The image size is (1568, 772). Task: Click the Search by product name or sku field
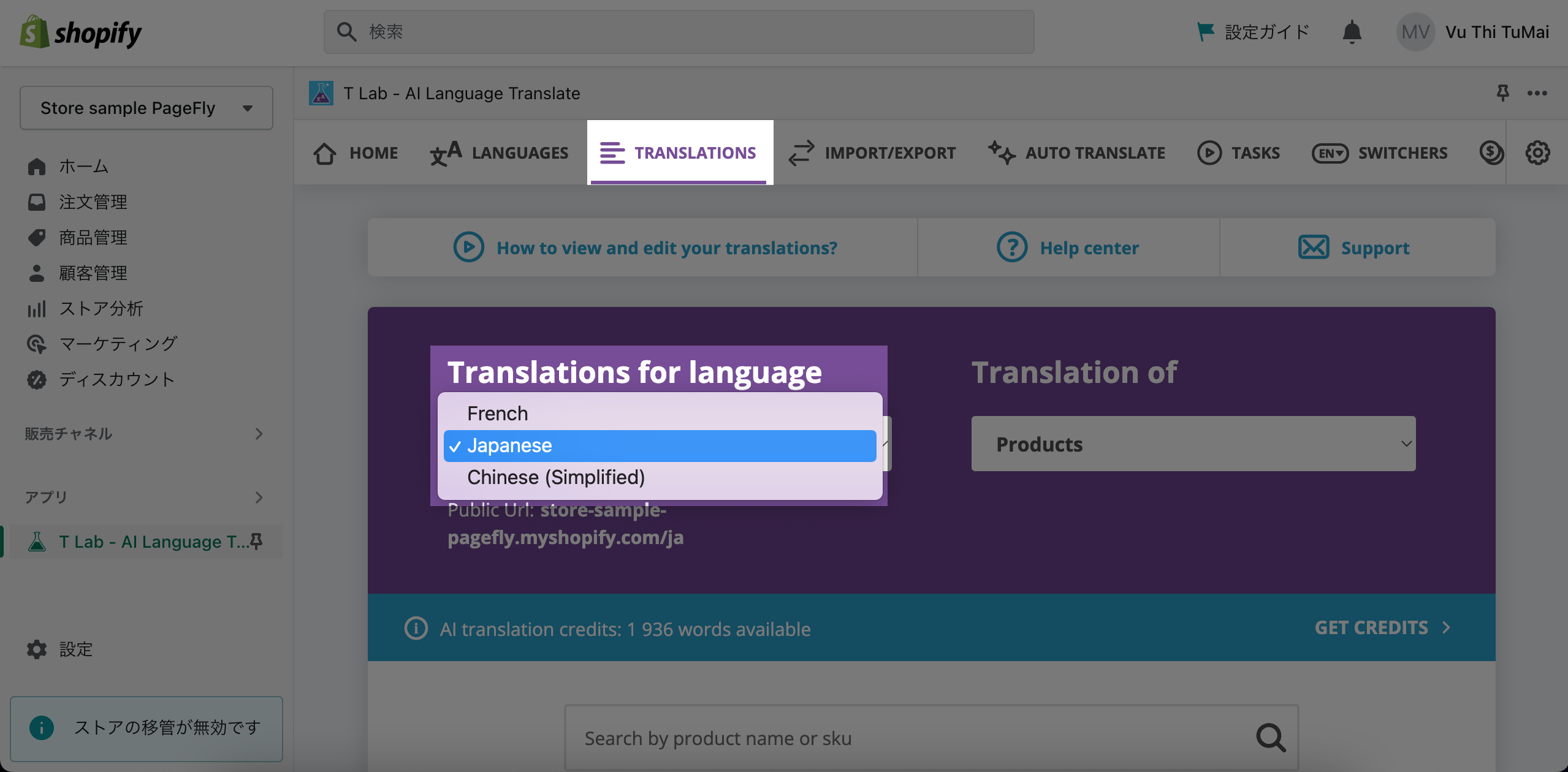[931, 738]
